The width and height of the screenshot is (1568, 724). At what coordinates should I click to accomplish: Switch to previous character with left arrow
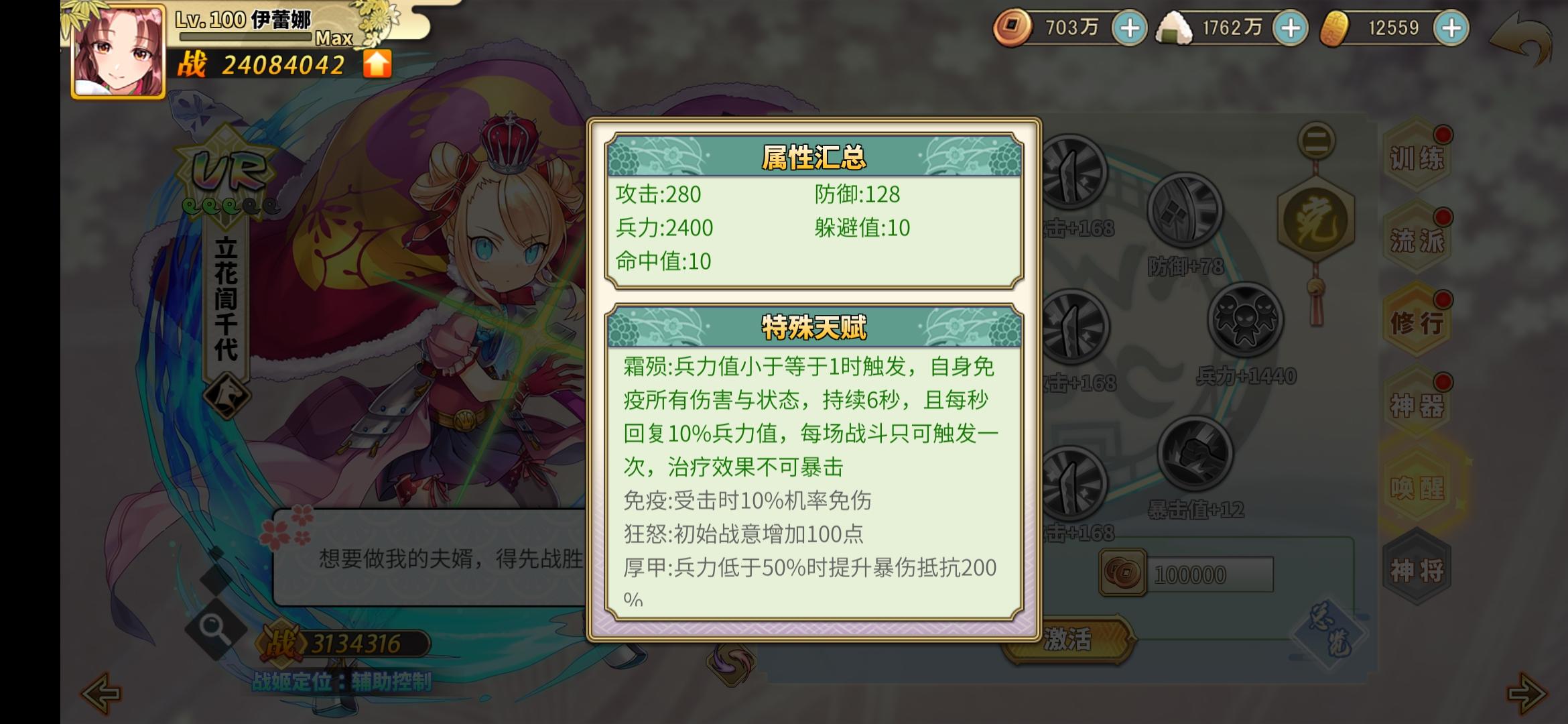click(x=101, y=692)
